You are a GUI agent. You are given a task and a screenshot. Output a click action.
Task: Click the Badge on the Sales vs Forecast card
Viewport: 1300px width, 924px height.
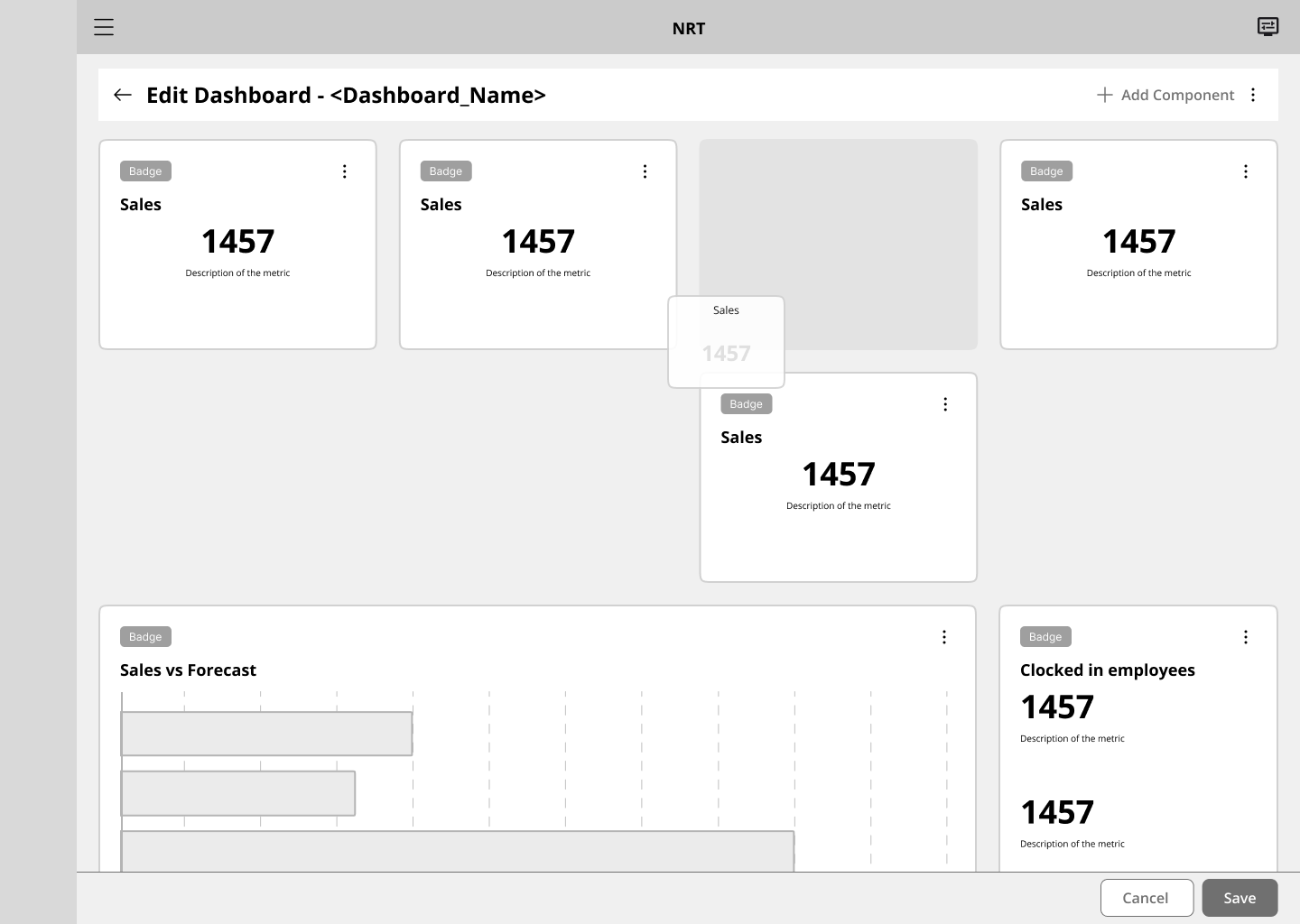pyautogui.click(x=145, y=637)
